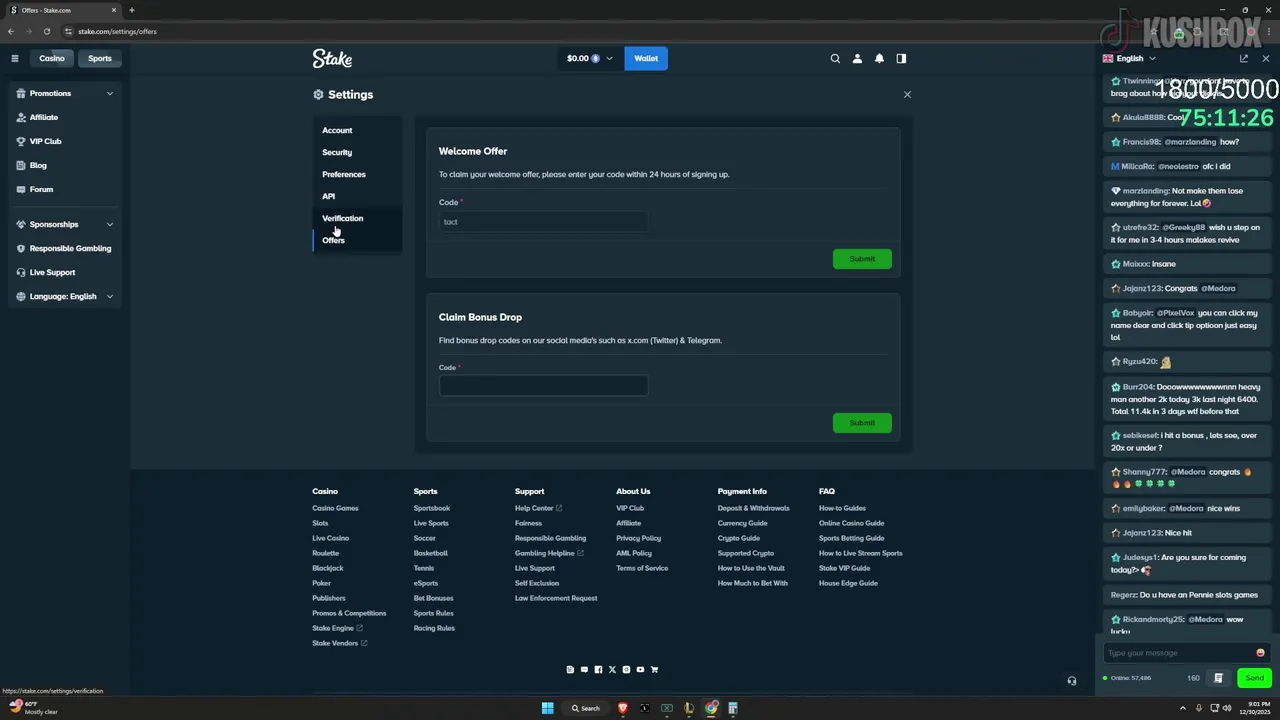Screen dimensions: 1280x720
Task: Focus the Welcome Offer code field
Action: point(543,222)
